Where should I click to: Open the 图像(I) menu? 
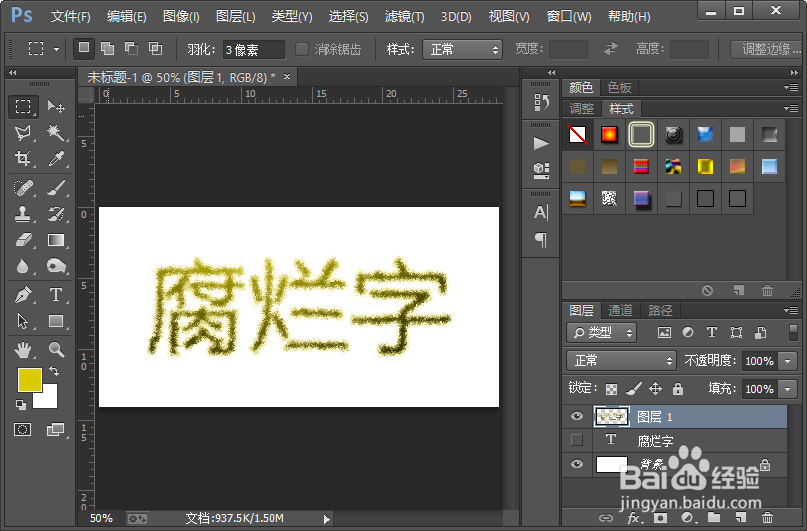click(181, 16)
